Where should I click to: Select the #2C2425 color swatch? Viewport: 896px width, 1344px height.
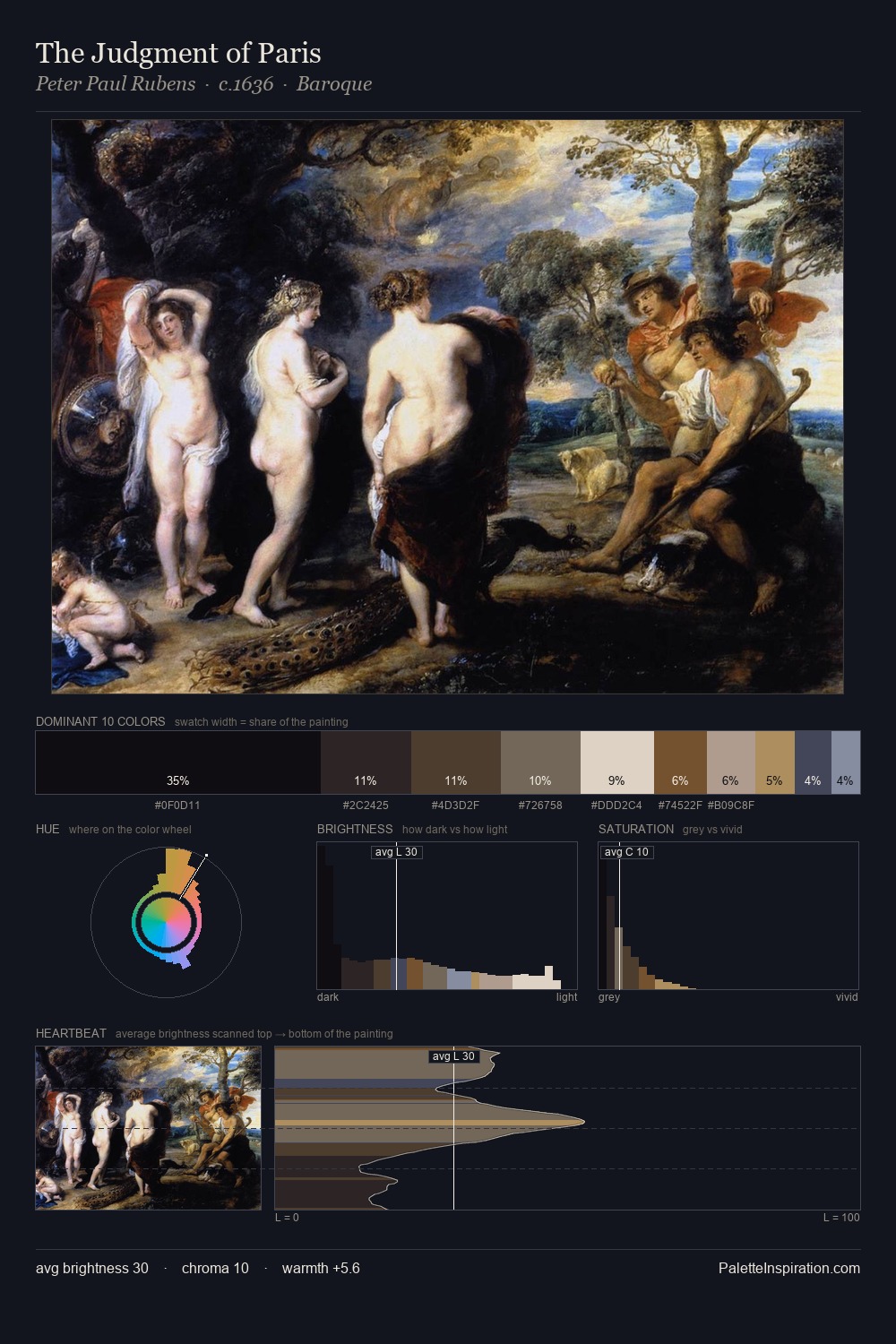pyautogui.click(x=366, y=762)
